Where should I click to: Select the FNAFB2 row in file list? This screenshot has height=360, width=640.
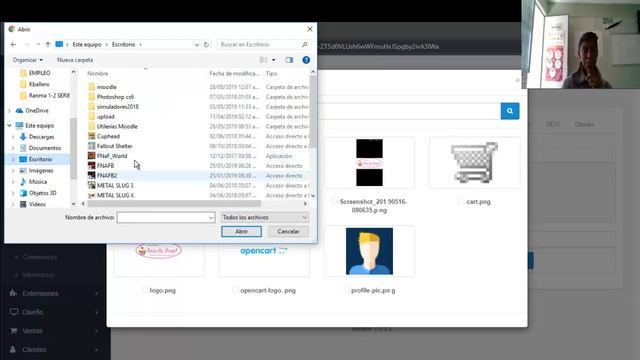198,176
